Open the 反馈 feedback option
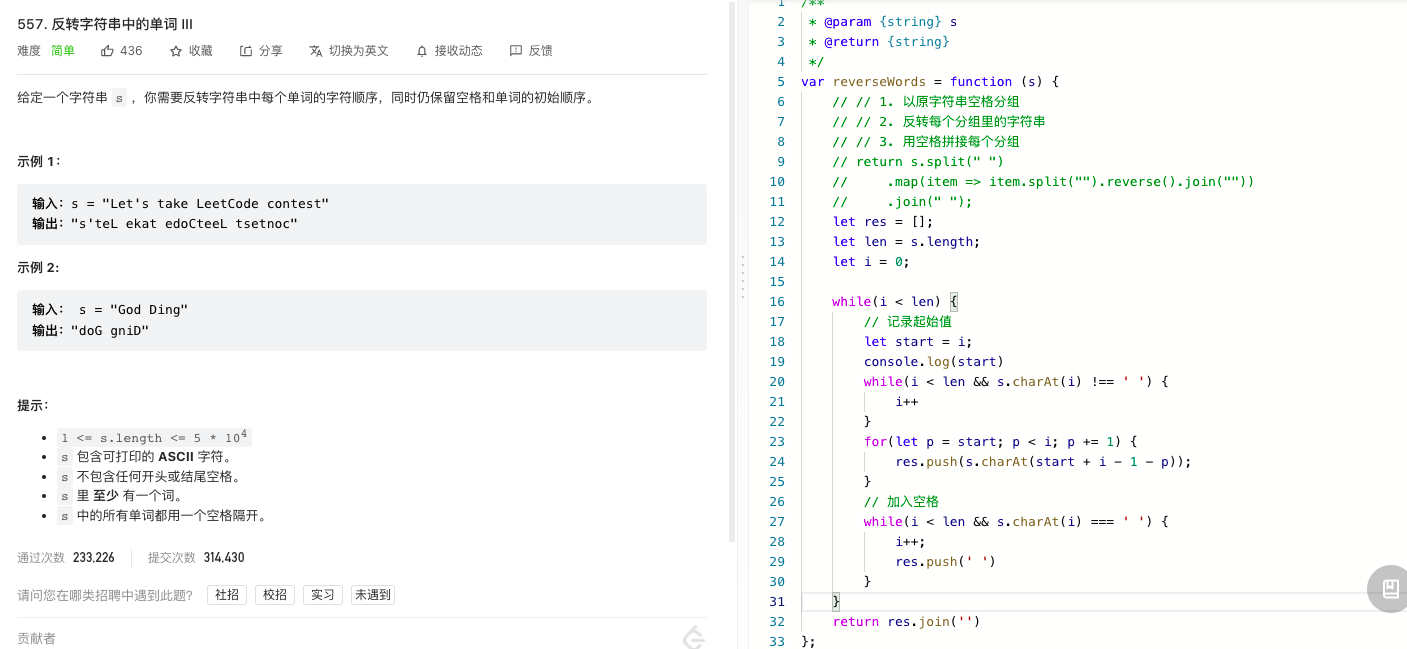Screen dimensions: 1407x649 click(531, 51)
